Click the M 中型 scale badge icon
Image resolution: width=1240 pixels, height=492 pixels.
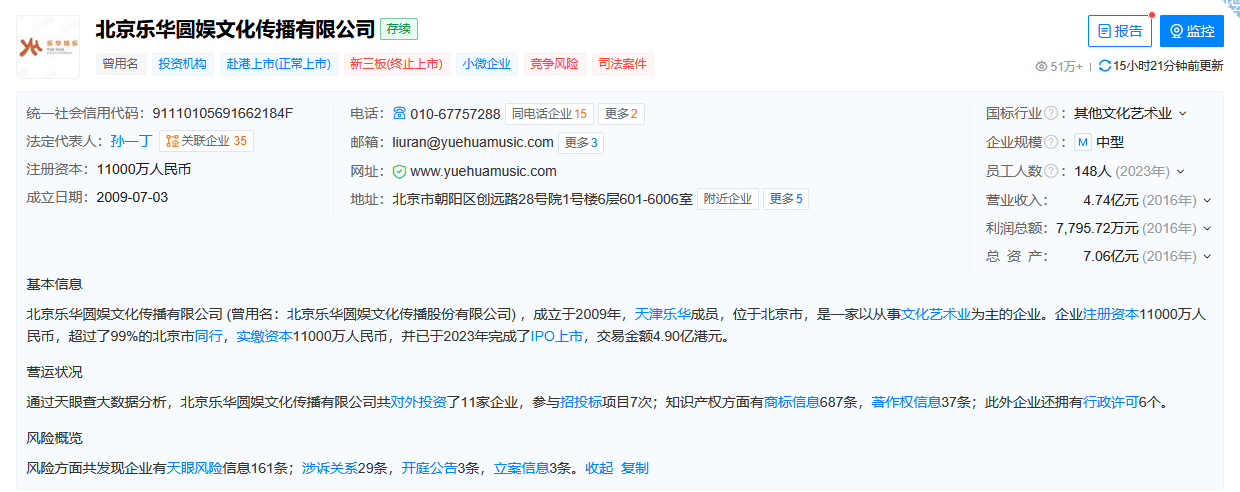click(x=1082, y=142)
